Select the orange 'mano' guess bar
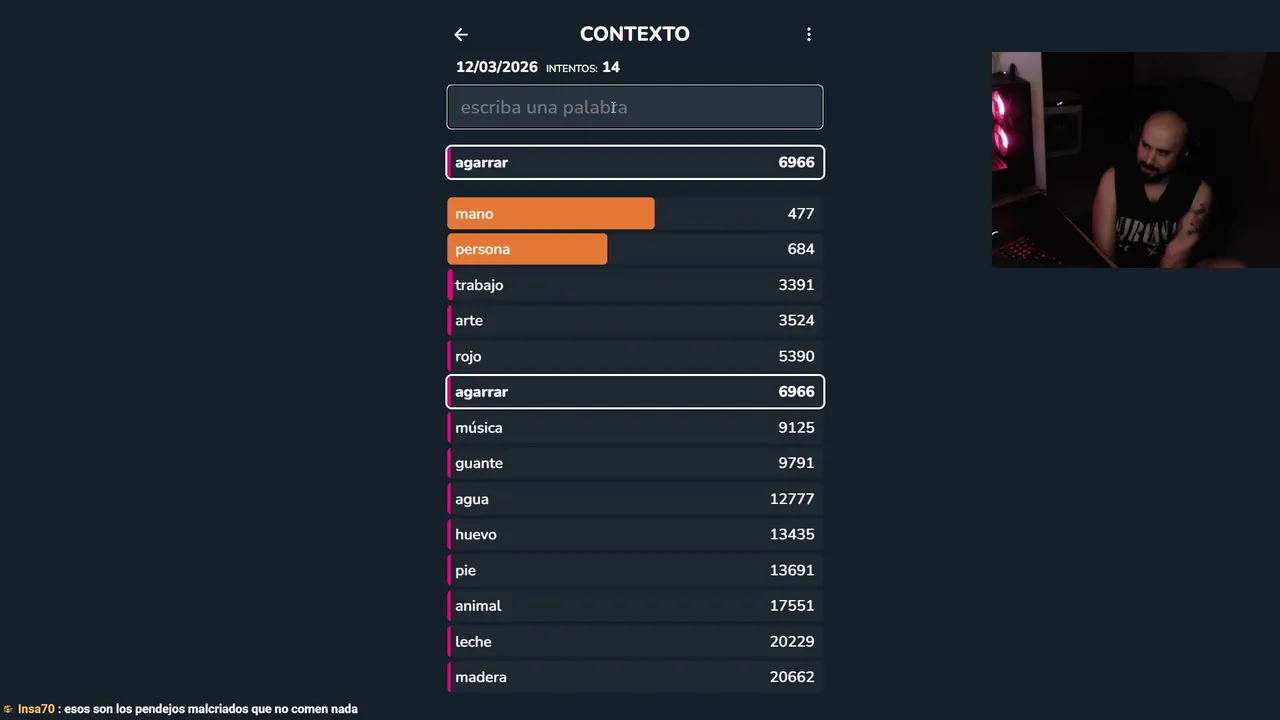The width and height of the screenshot is (1280, 720). tap(551, 214)
